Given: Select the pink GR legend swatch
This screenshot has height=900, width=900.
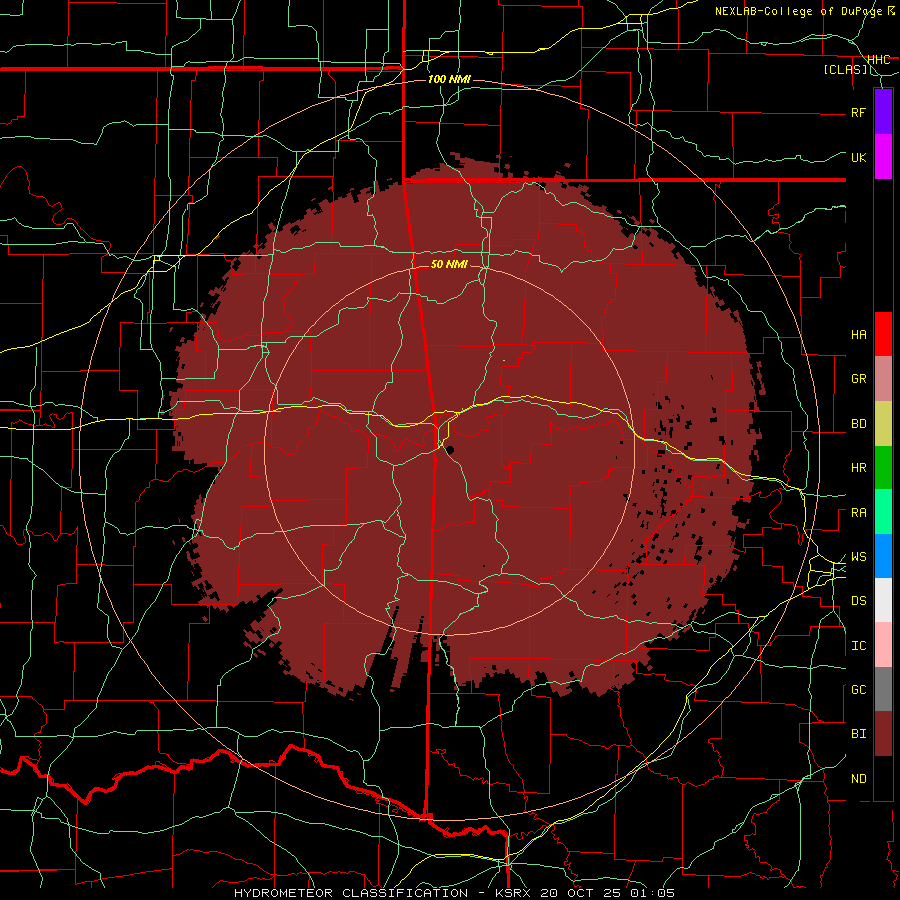Looking at the screenshot, I should click(883, 379).
